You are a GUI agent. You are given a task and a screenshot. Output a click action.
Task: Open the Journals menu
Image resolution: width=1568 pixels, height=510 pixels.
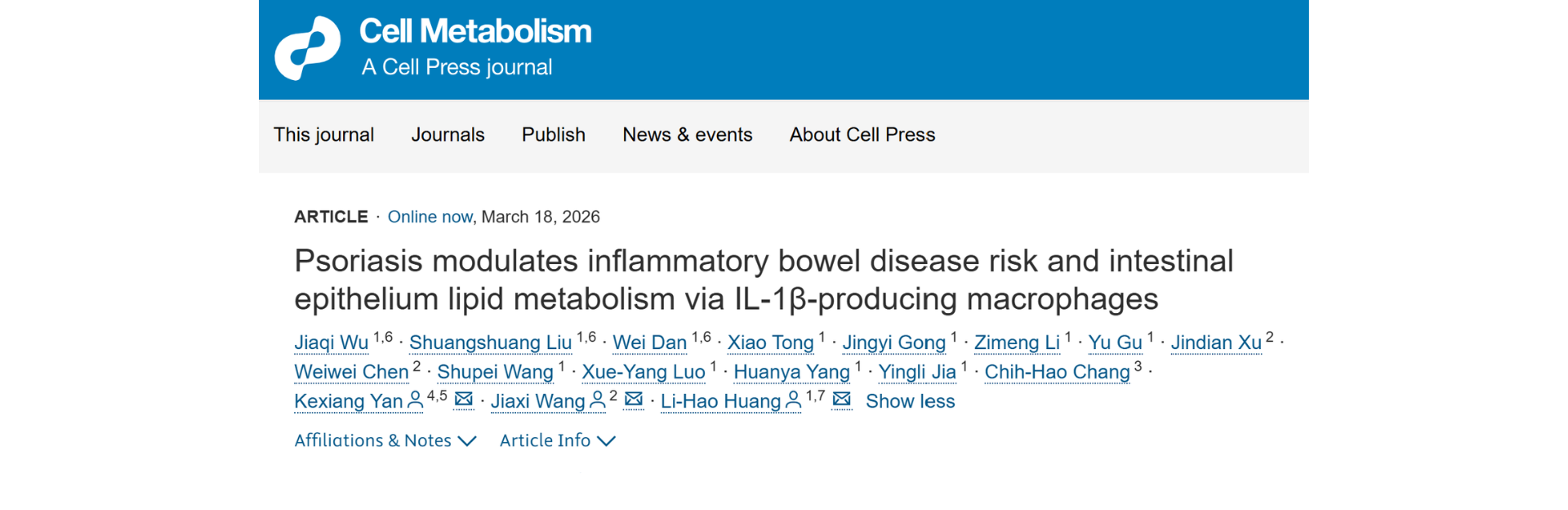point(448,135)
